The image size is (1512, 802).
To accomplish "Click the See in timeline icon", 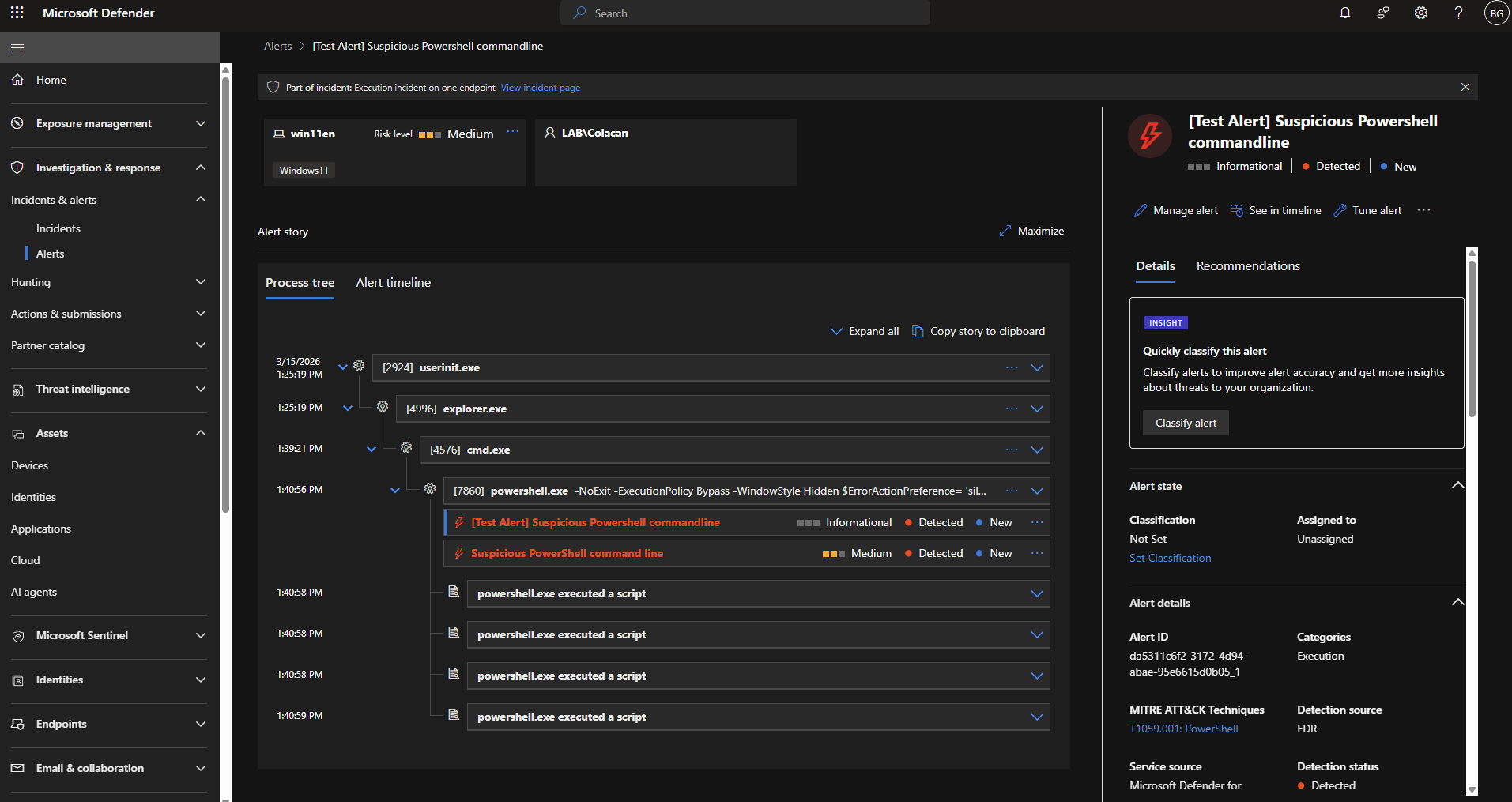I will pos(1237,210).
